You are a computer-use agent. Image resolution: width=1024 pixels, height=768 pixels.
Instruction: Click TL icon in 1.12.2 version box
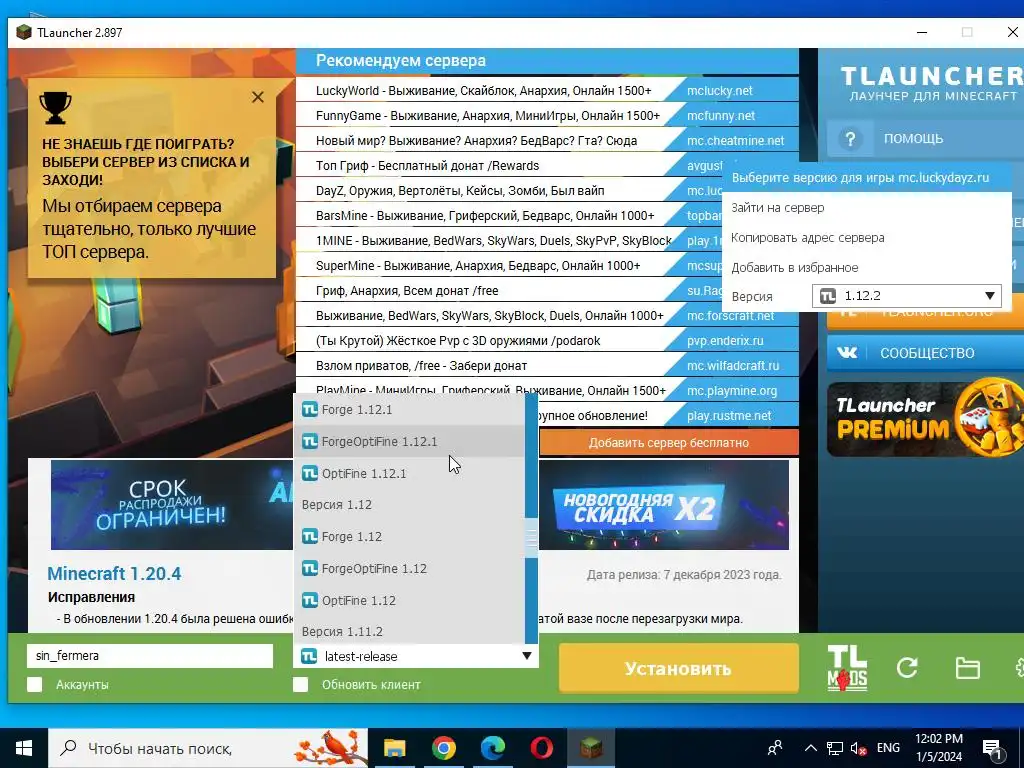coord(828,296)
